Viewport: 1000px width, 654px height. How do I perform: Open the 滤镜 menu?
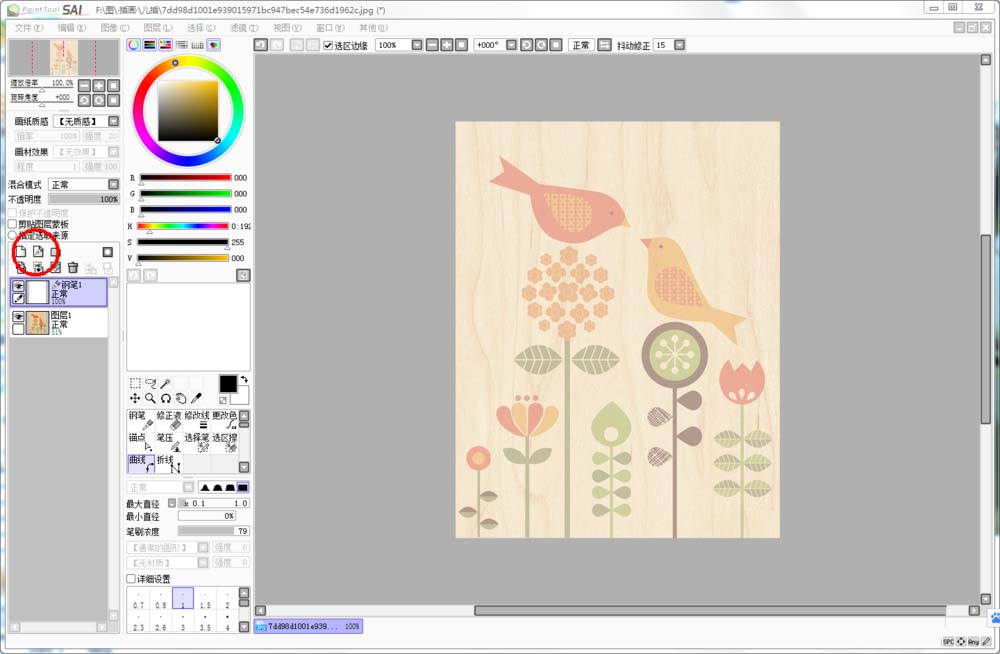244,28
